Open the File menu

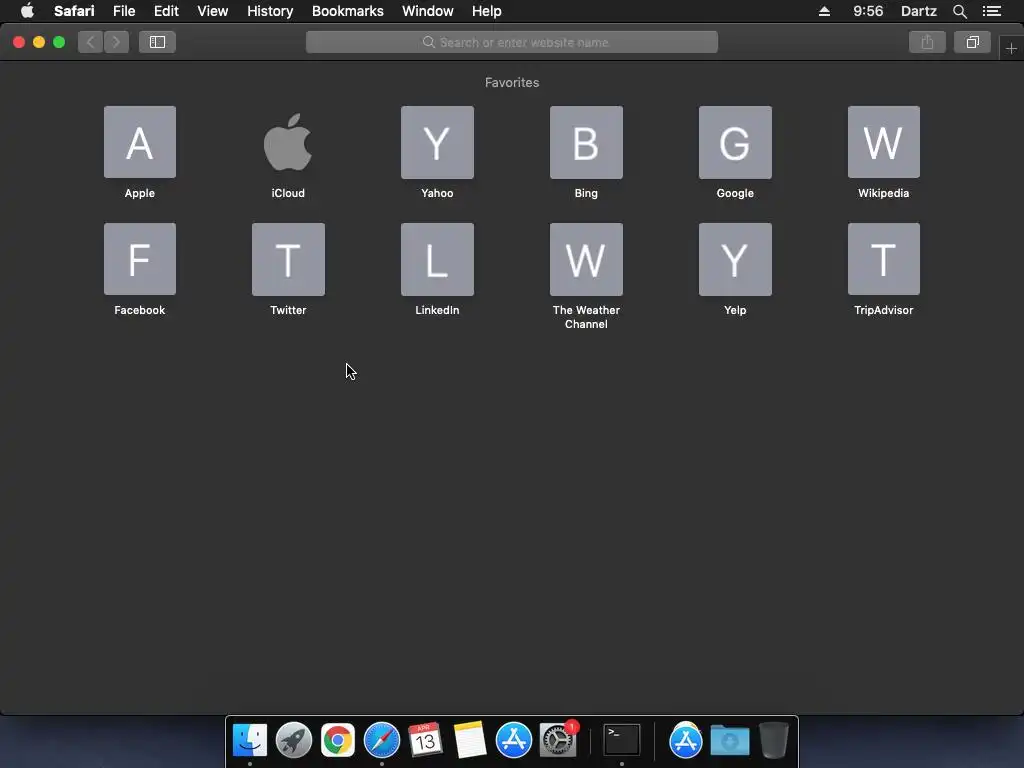tap(124, 11)
